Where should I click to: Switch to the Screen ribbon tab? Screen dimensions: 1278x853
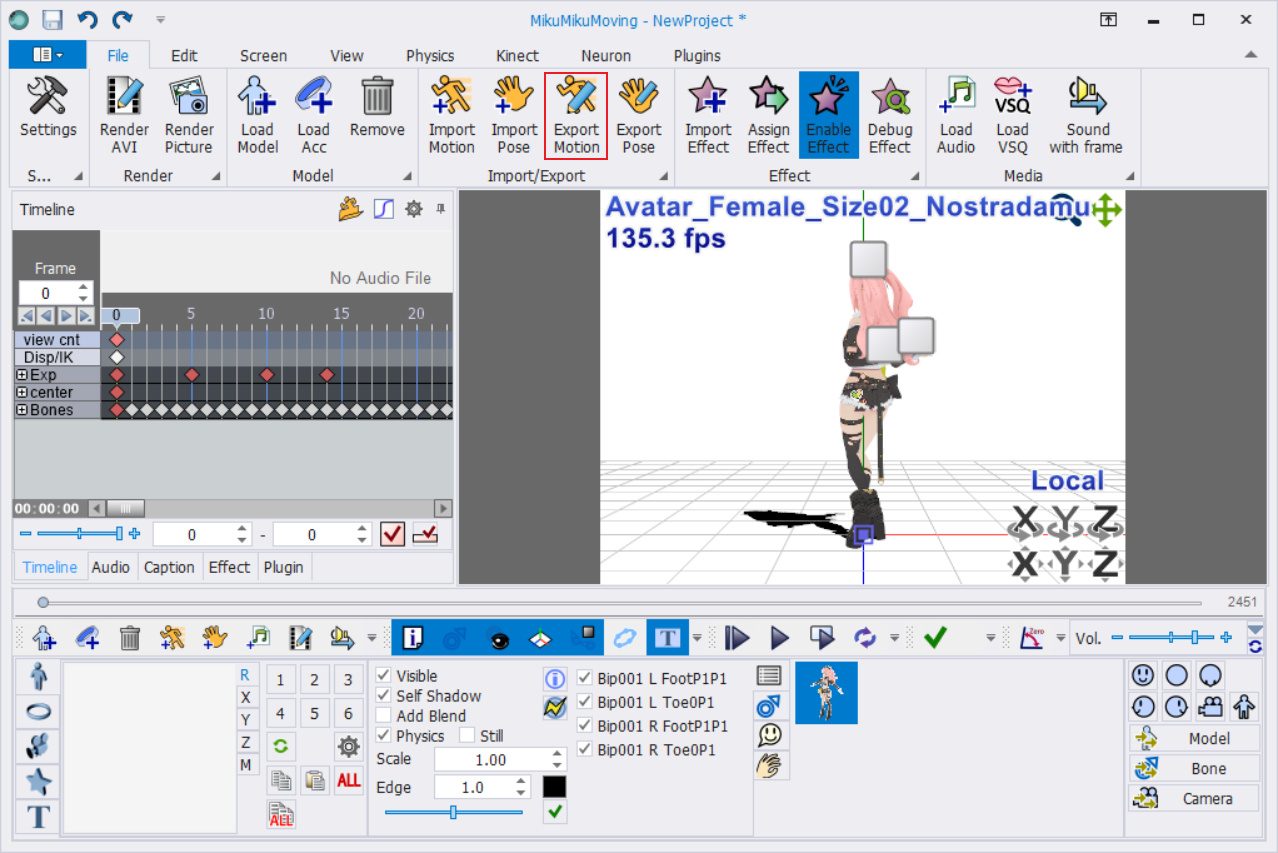click(x=263, y=56)
